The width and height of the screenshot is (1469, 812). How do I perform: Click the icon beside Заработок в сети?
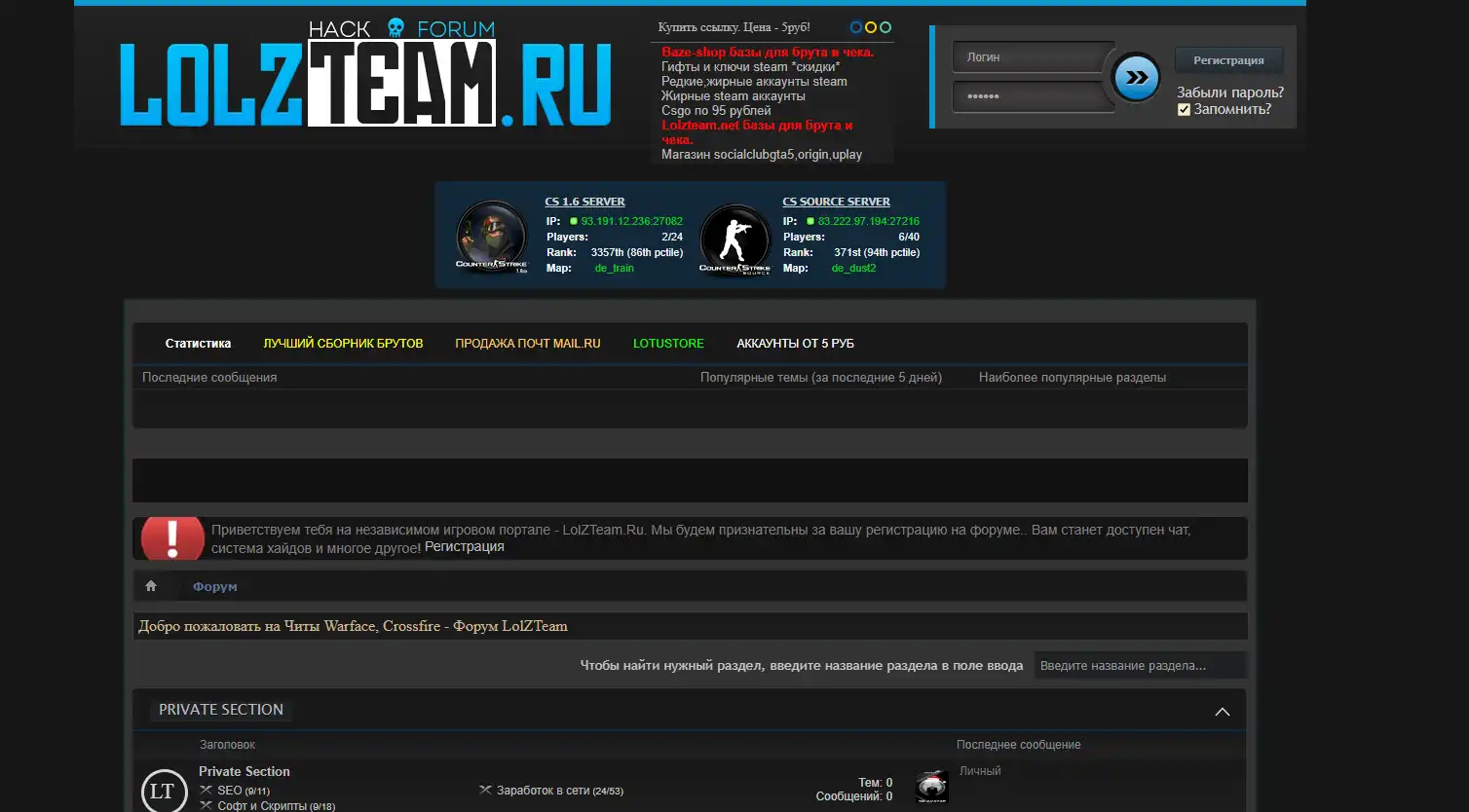point(485,790)
